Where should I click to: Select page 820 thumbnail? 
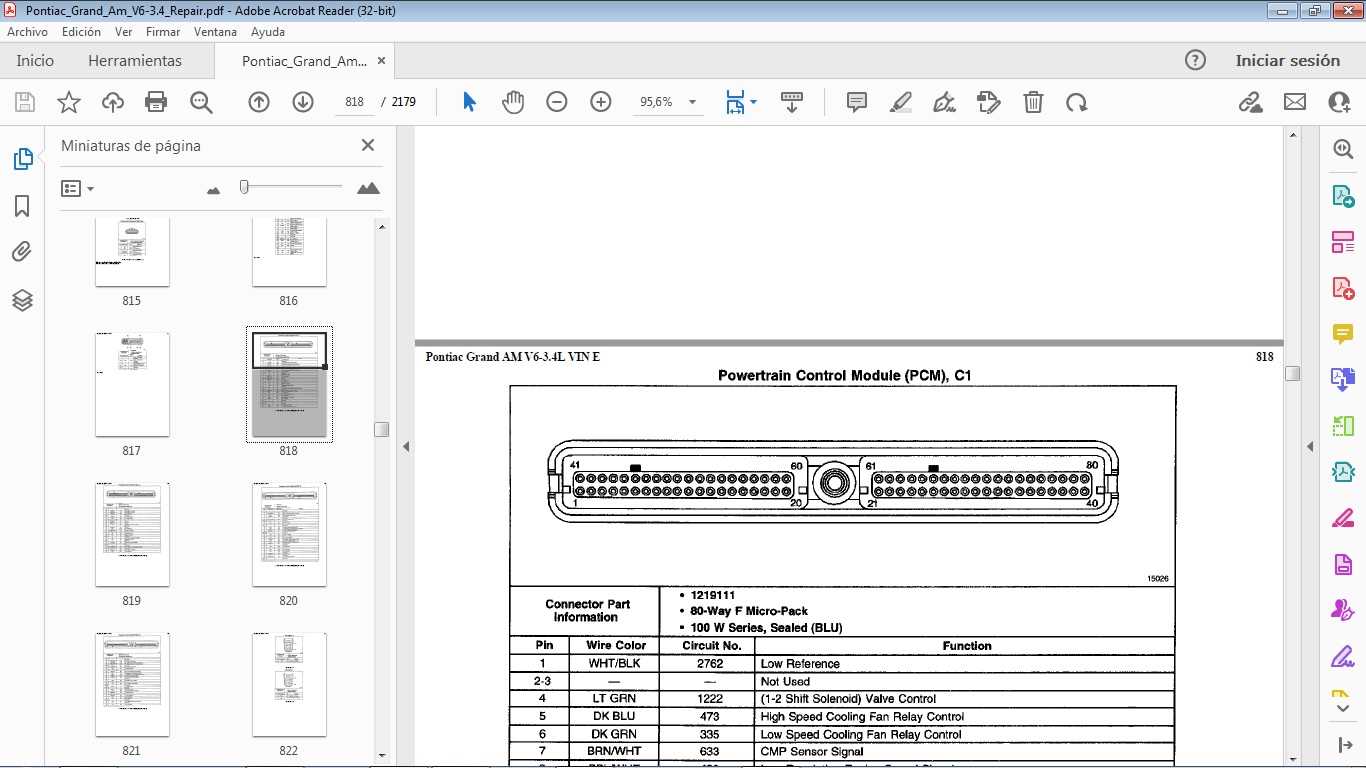point(289,535)
